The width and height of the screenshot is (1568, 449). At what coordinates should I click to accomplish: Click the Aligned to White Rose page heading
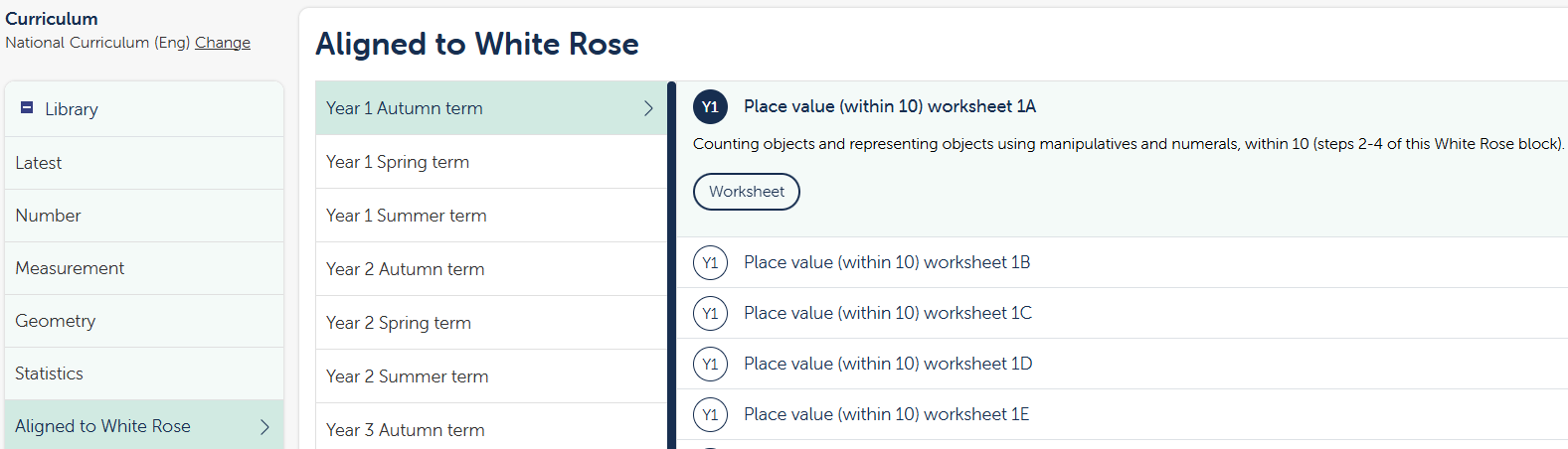(x=477, y=44)
